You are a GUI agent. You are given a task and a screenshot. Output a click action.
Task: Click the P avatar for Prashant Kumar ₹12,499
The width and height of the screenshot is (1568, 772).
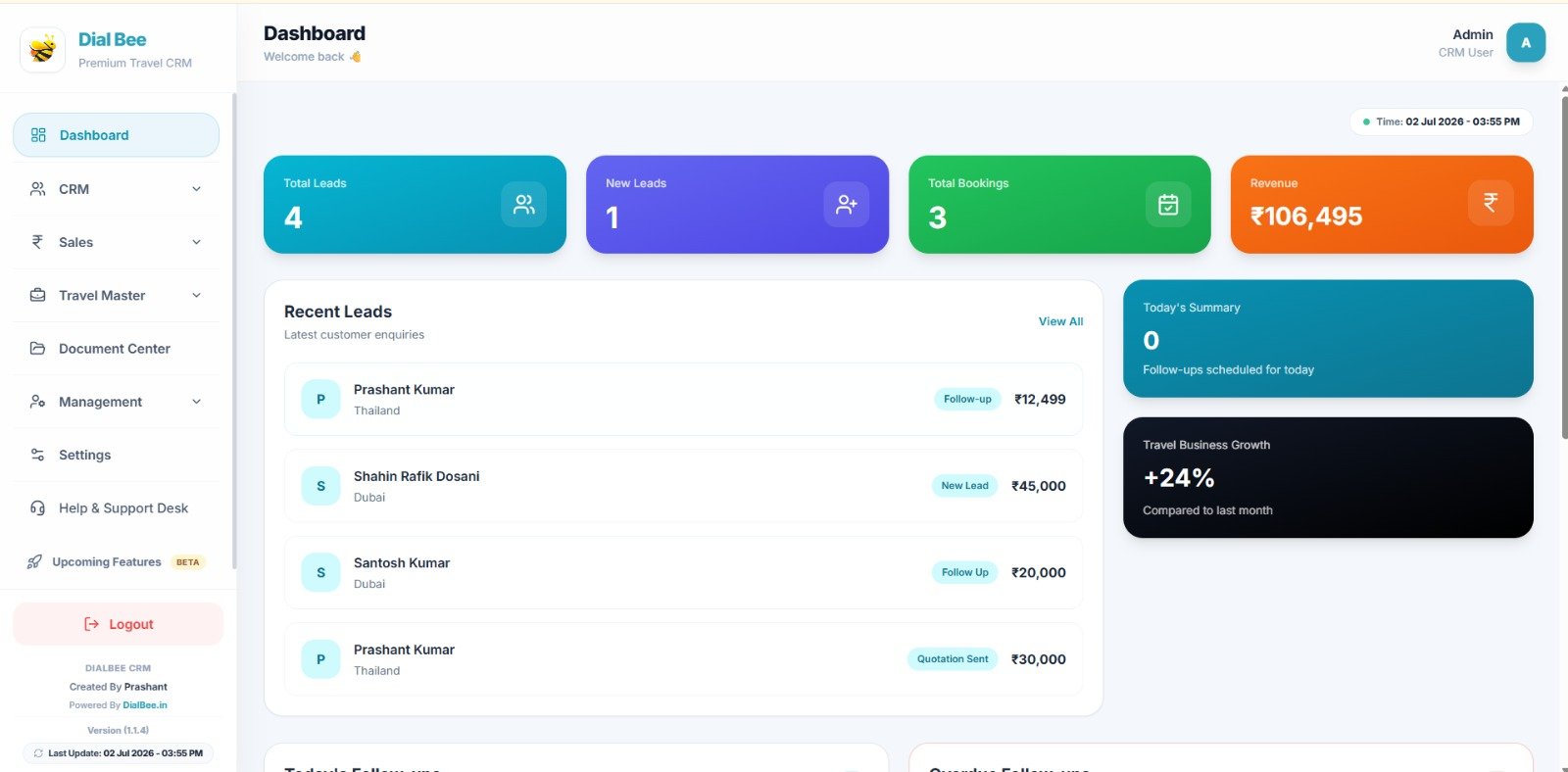point(320,399)
